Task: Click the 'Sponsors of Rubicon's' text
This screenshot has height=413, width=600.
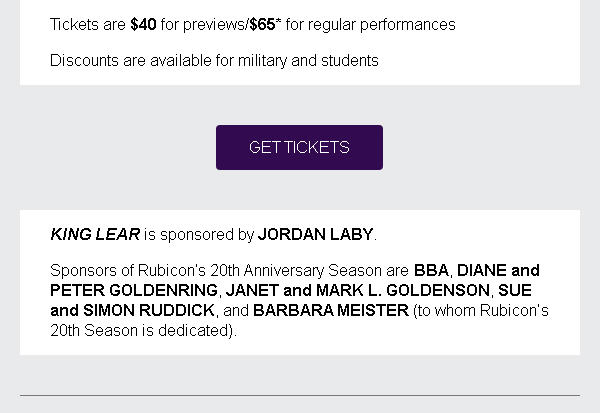Action: [124, 270]
